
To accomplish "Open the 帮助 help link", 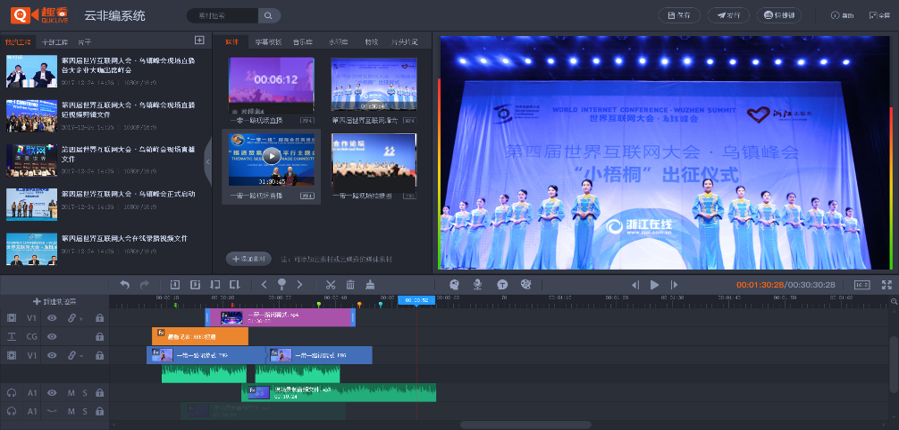I will tap(843, 15).
